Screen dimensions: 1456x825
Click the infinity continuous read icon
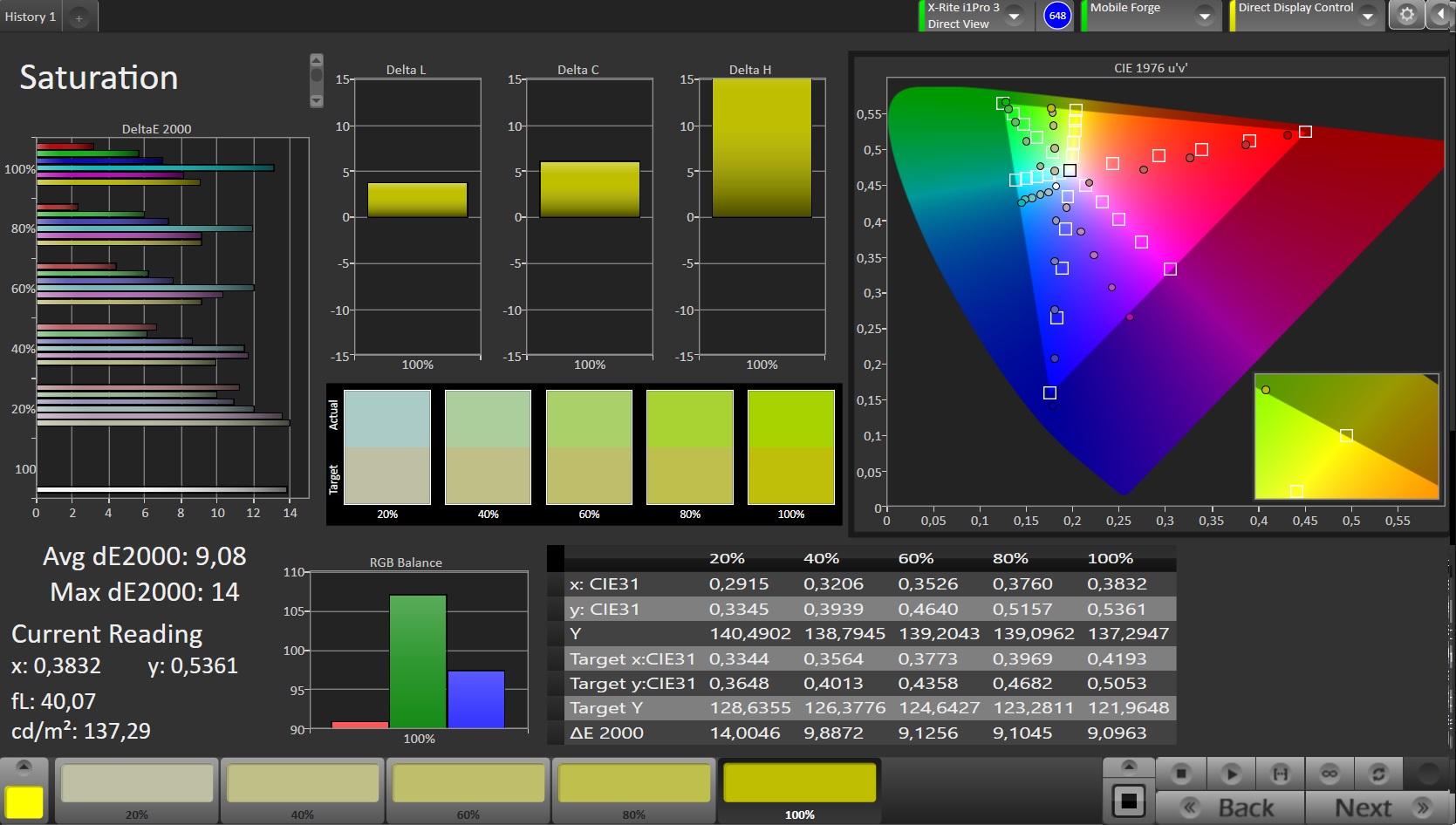(1330, 774)
